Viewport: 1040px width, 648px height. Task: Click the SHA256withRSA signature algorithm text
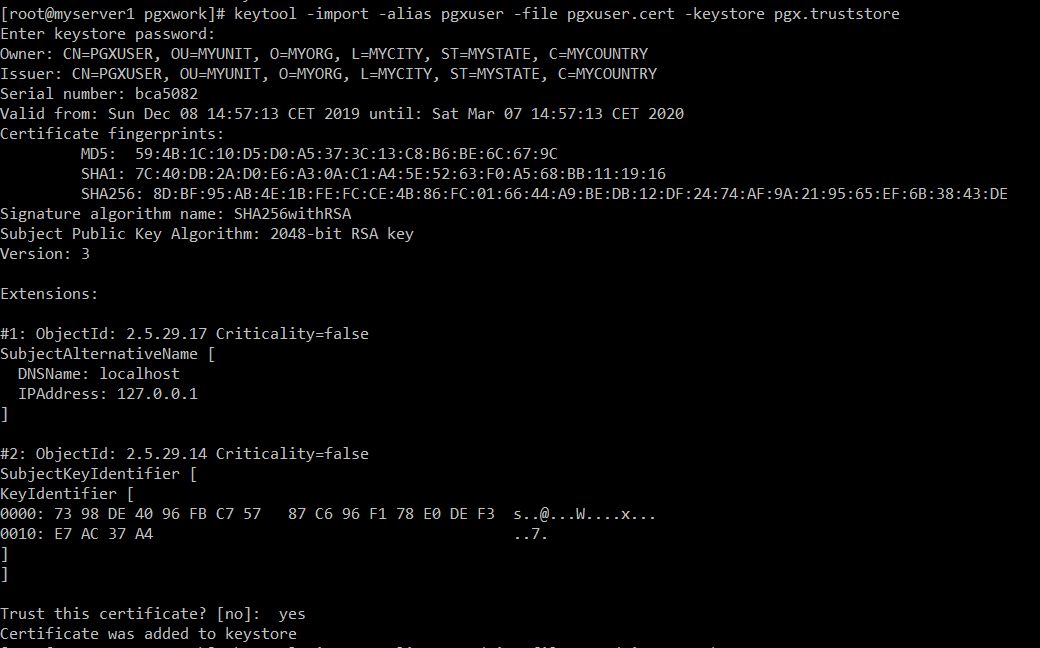(x=292, y=214)
